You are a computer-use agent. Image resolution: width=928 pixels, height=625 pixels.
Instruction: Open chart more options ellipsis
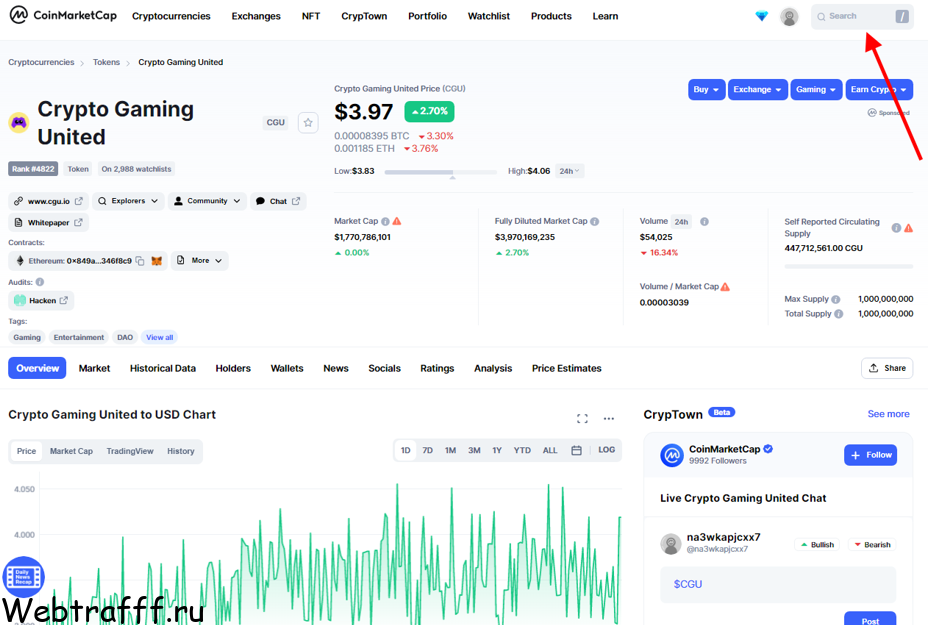tap(608, 418)
